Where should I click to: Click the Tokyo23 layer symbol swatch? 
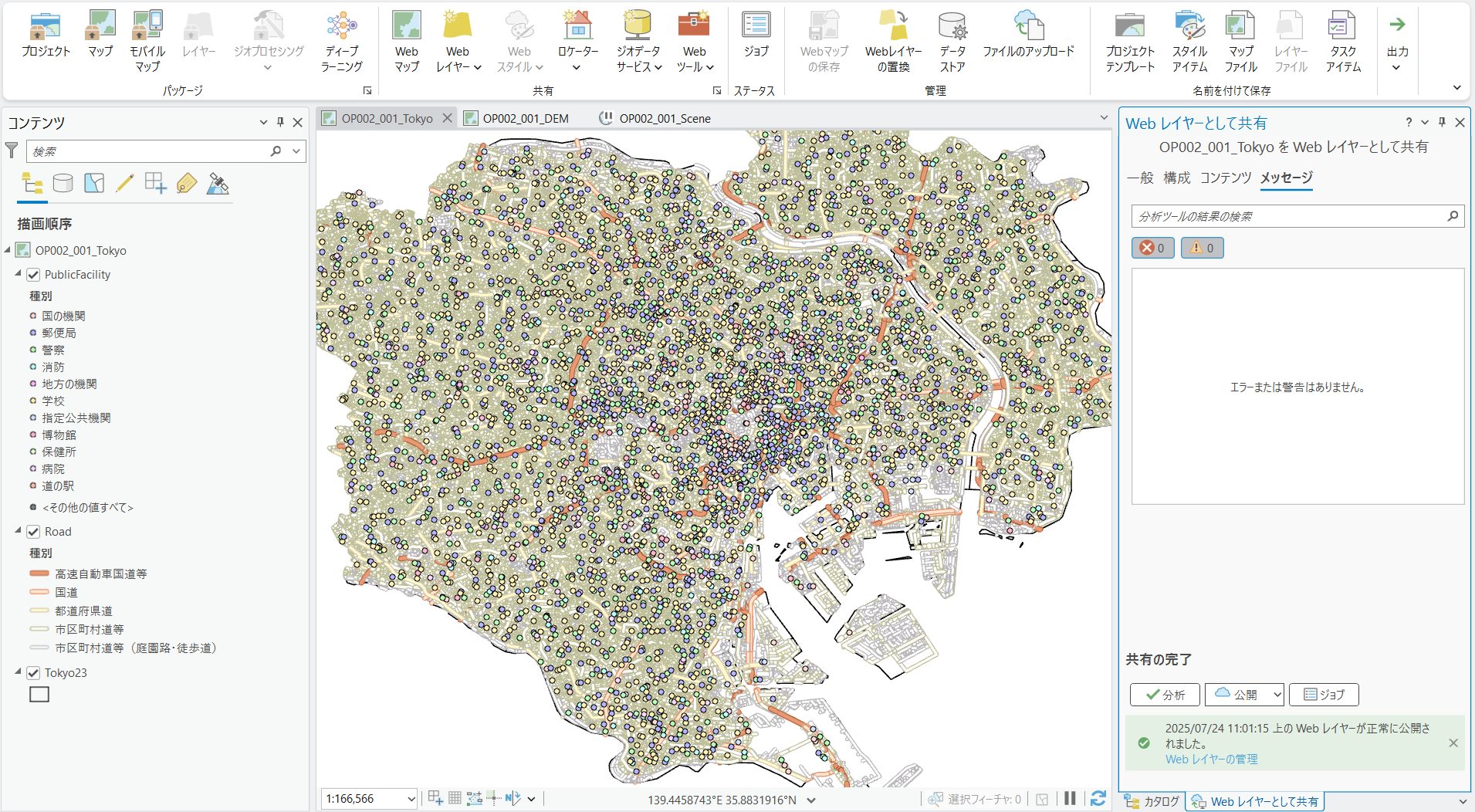tap(39, 695)
